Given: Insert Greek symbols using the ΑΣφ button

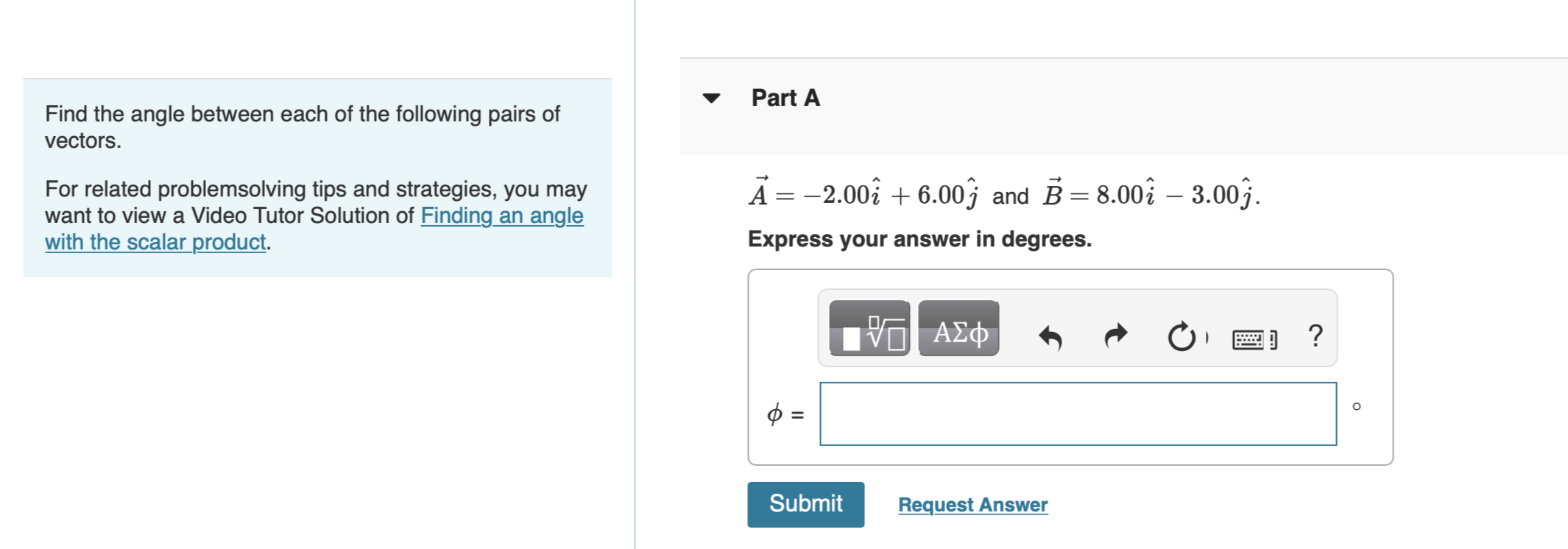Looking at the screenshot, I should point(958,330).
